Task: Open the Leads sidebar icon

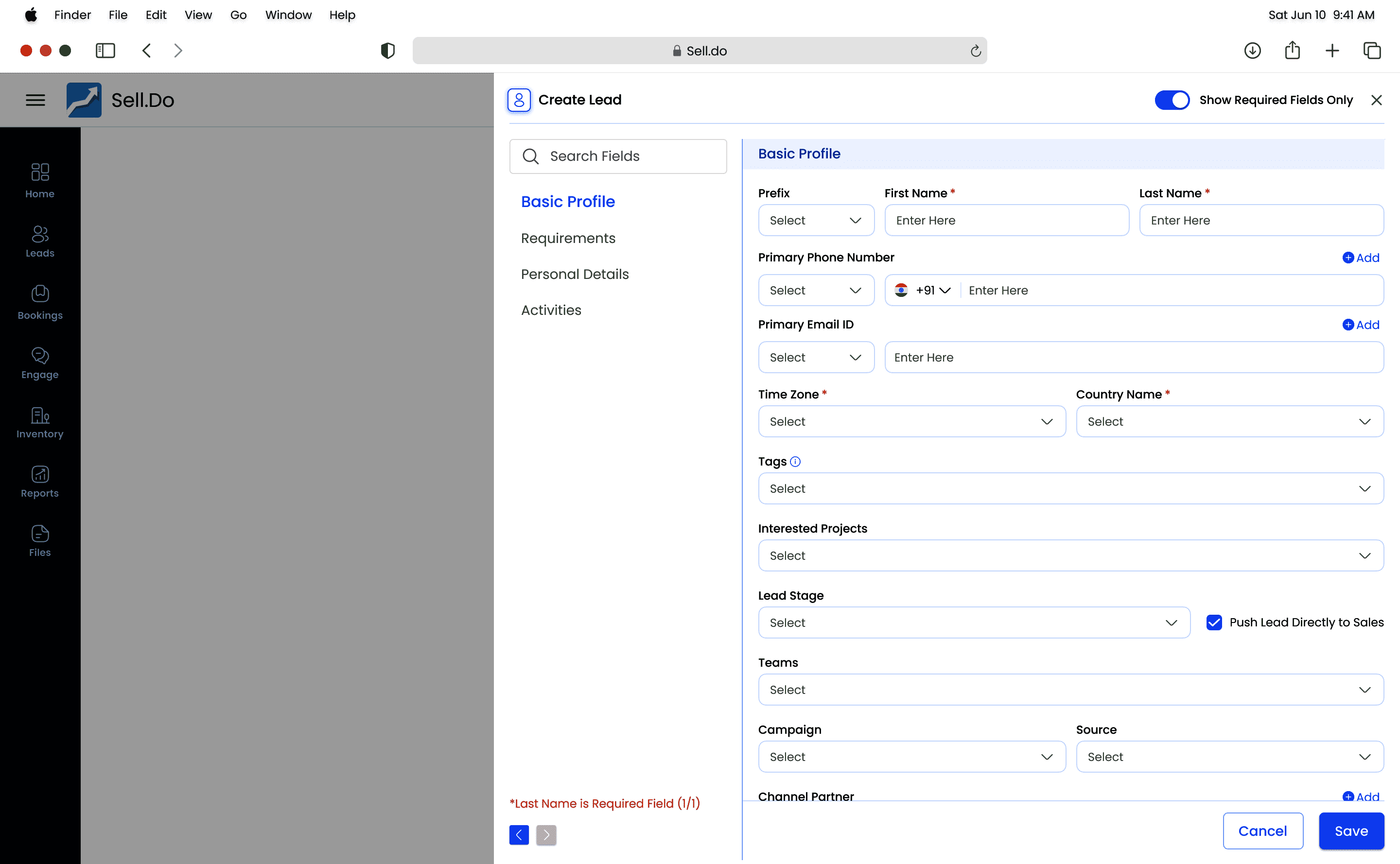Action: tap(39, 241)
